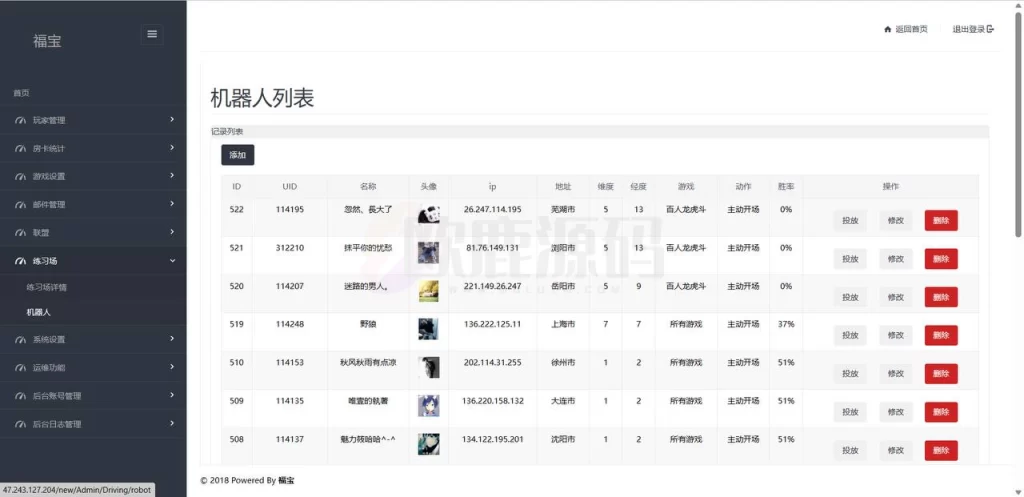
Task: Click the gauge icon beside 系统设置
Action: point(20,340)
